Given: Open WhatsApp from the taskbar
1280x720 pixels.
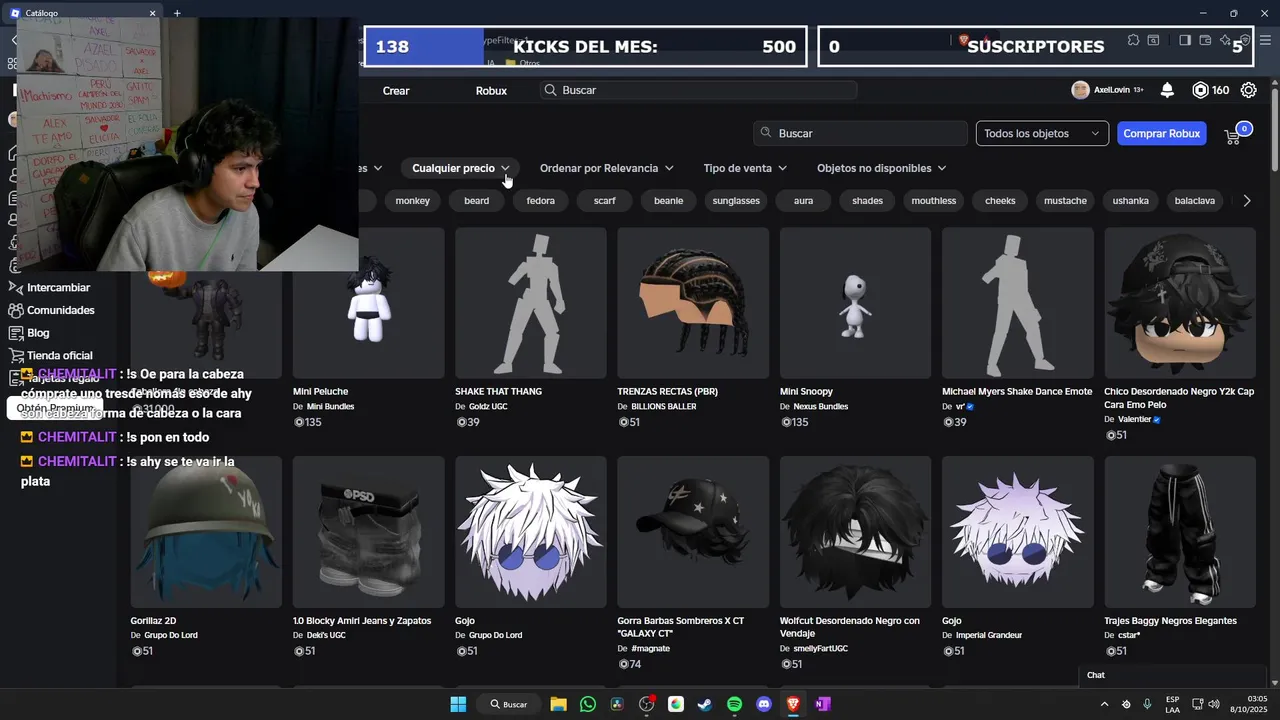Looking at the screenshot, I should pyautogui.click(x=588, y=704).
